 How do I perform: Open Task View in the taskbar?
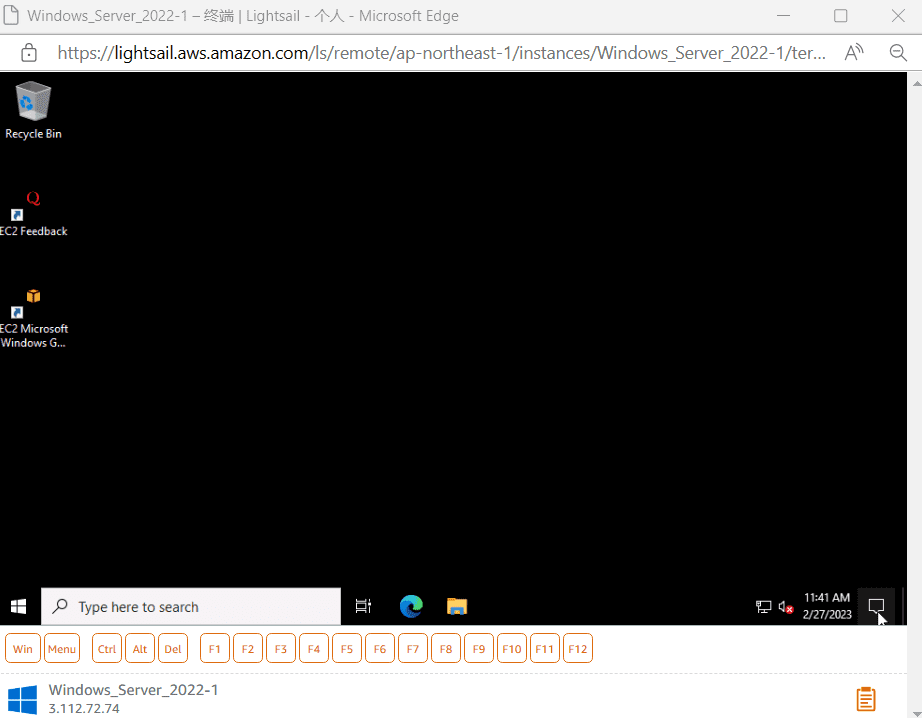click(x=363, y=606)
